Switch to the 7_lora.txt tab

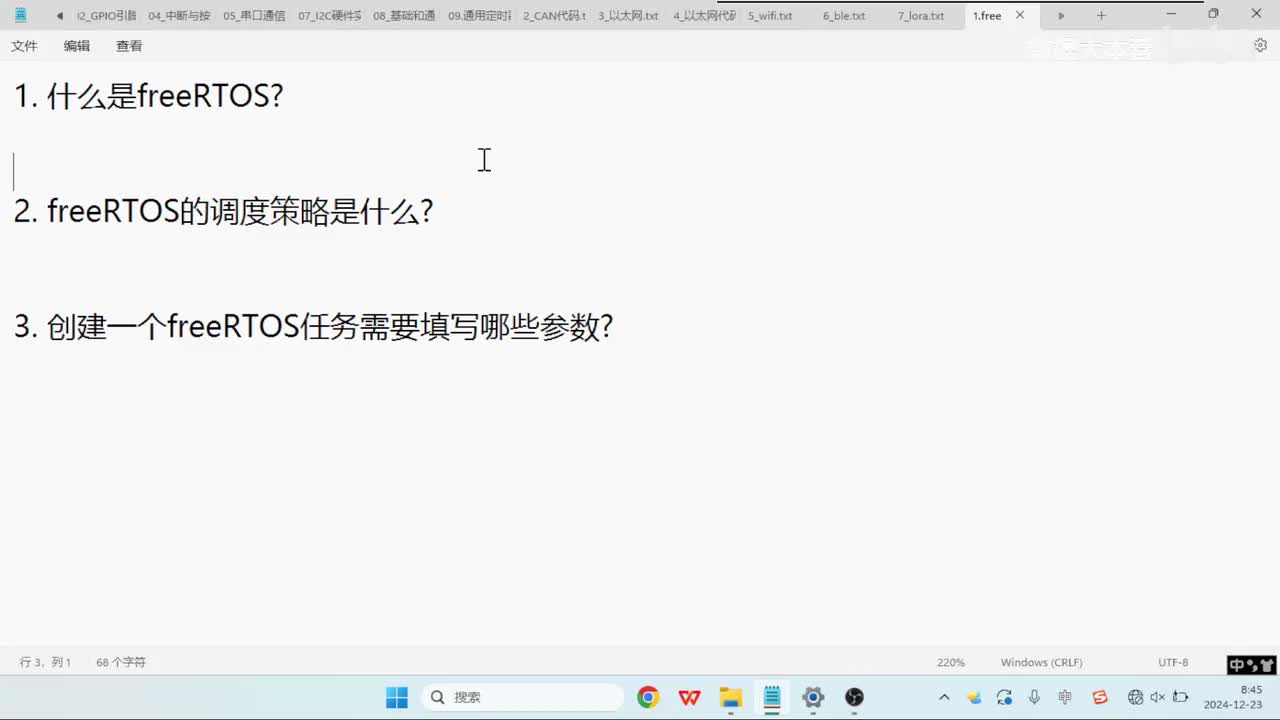pos(920,16)
